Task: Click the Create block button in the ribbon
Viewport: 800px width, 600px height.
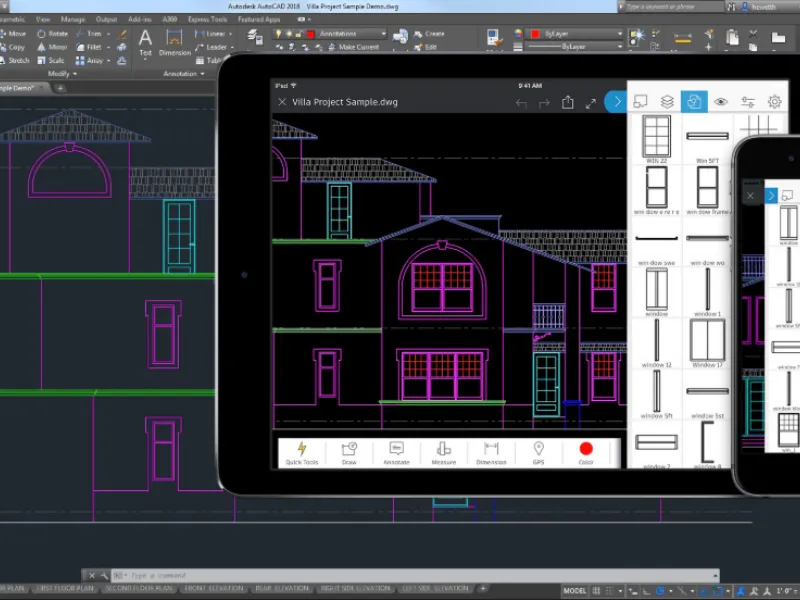Action: pos(429,34)
